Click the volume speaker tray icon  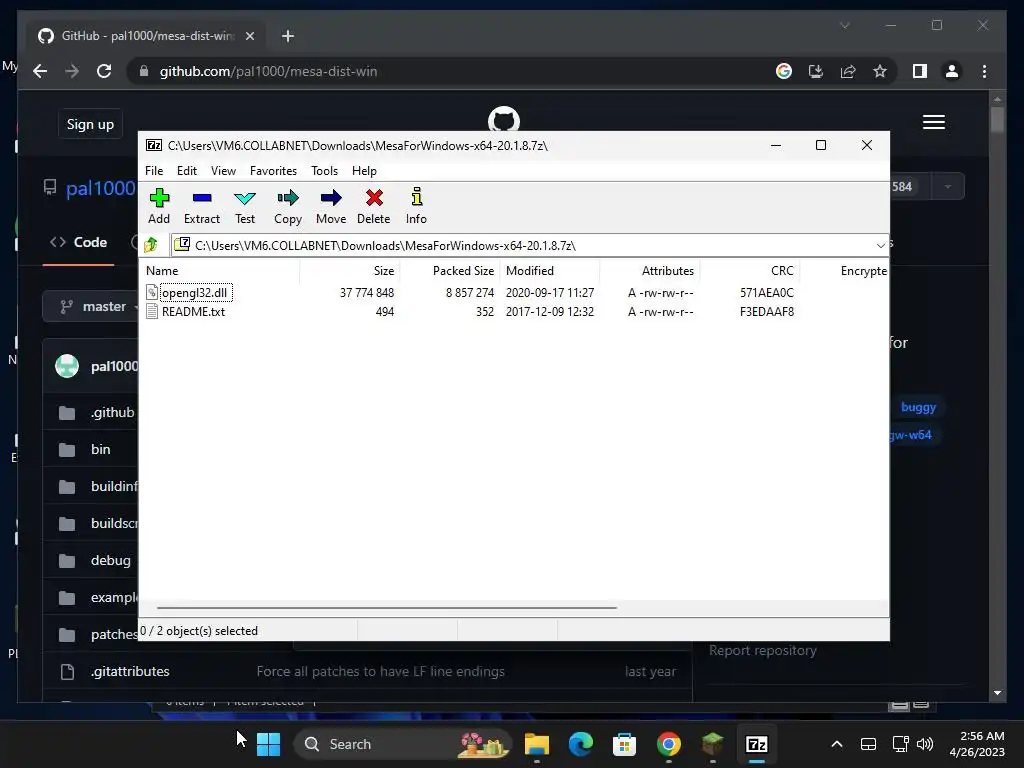click(x=925, y=744)
